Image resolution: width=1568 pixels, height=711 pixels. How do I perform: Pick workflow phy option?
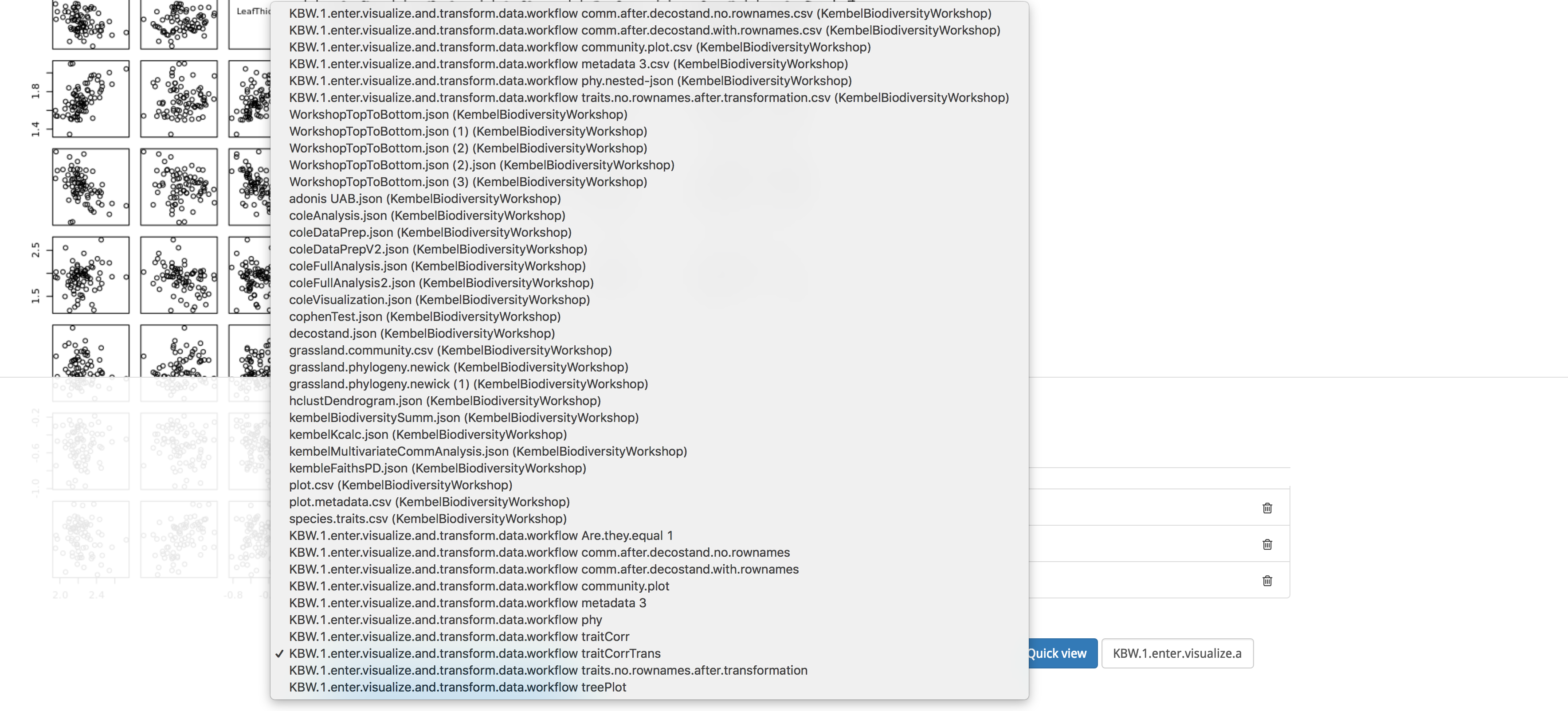(649, 620)
